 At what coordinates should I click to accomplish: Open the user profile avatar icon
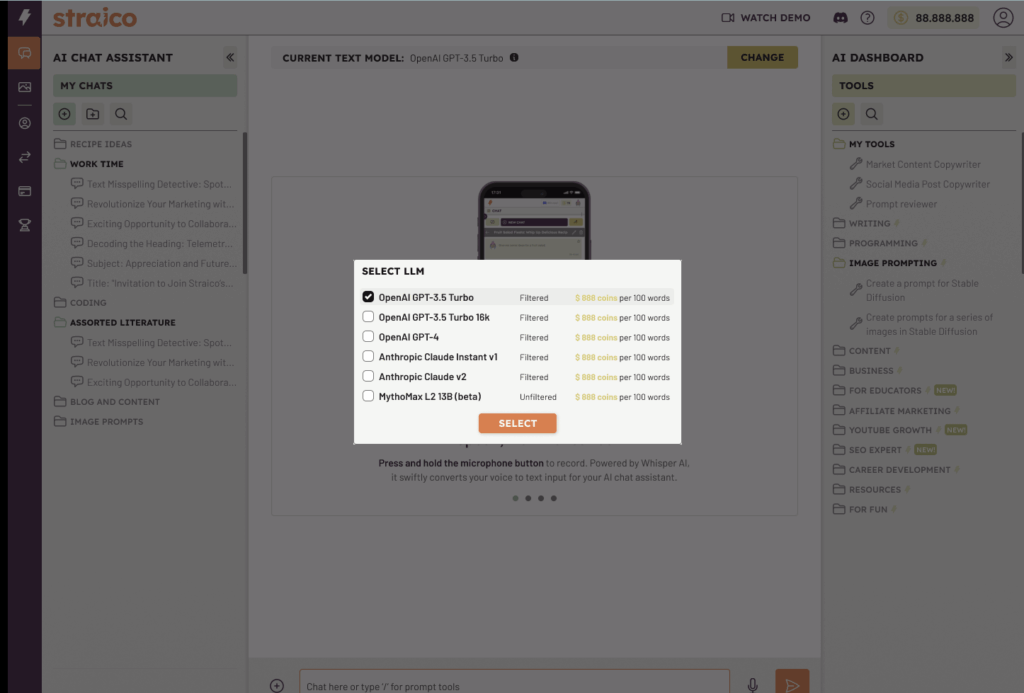click(x=1003, y=18)
